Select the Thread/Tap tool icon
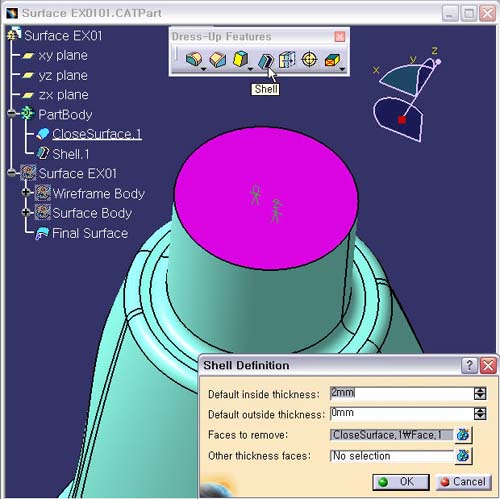500x499 pixels. 309,60
